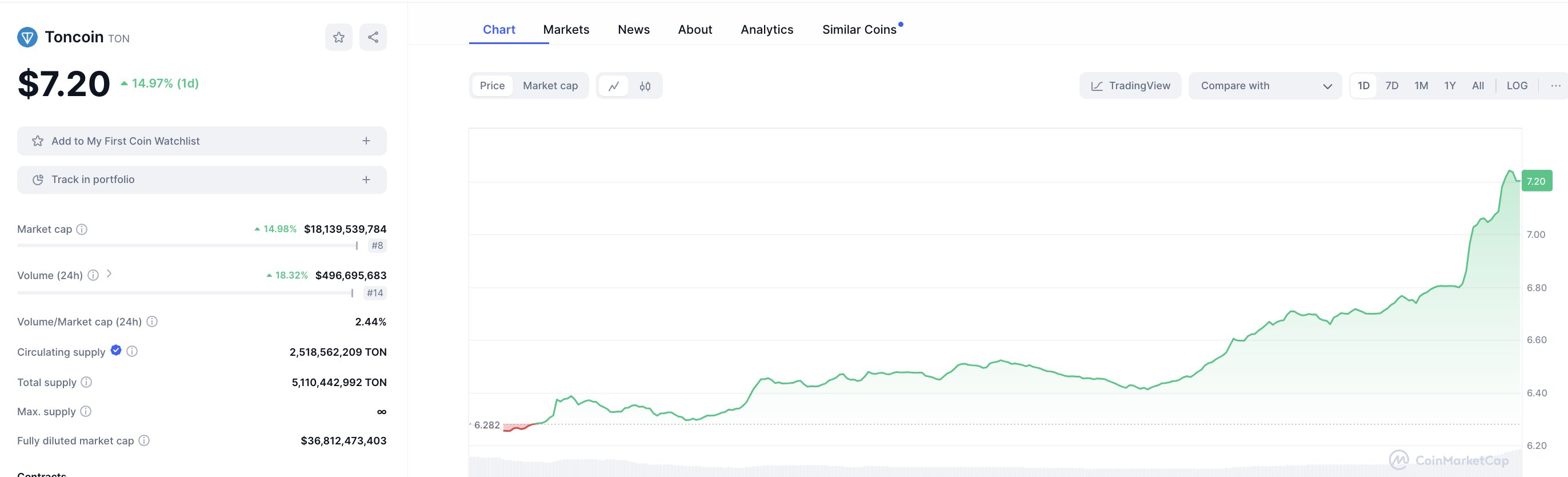Click the $7.20 price value
The width and height of the screenshot is (1568, 477).
point(64,84)
